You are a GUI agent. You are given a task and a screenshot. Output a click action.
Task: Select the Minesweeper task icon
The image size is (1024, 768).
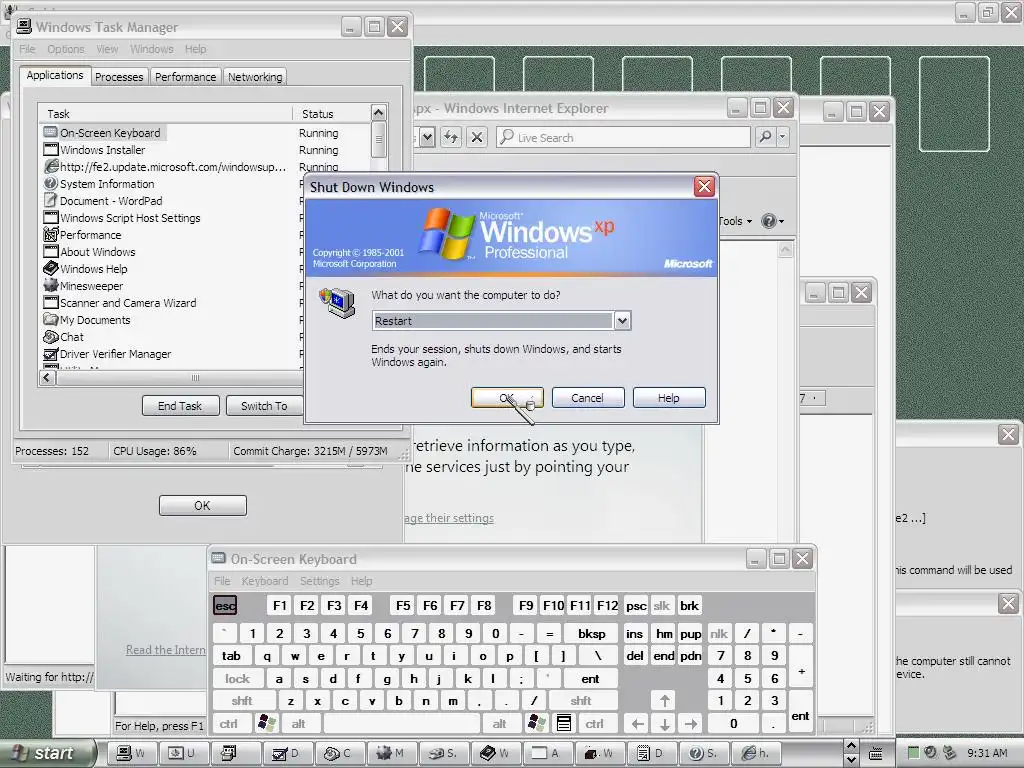[x=50, y=285]
